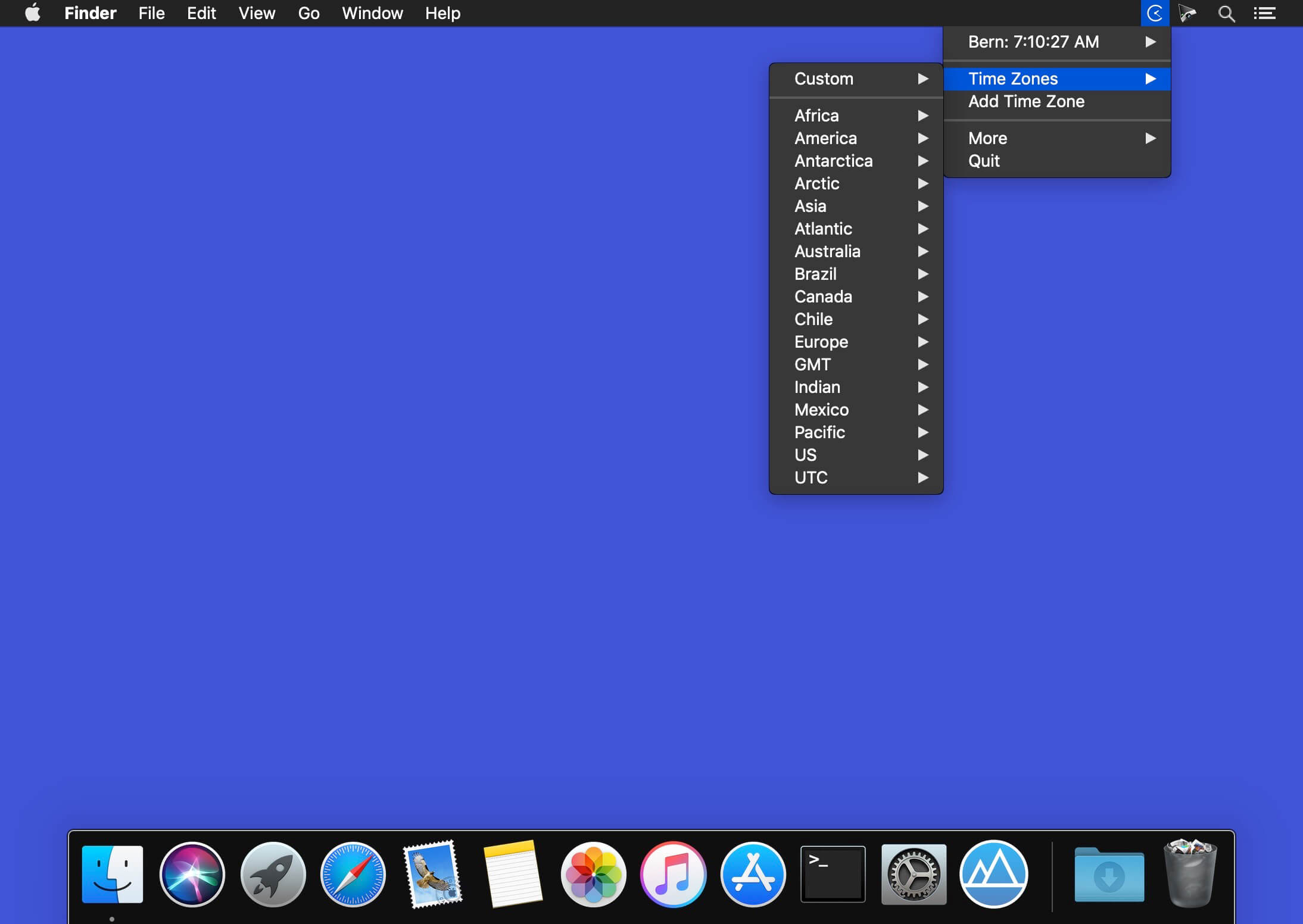Image resolution: width=1303 pixels, height=924 pixels.
Task: Open Notification Center list icon
Action: click(x=1264, y=13)
